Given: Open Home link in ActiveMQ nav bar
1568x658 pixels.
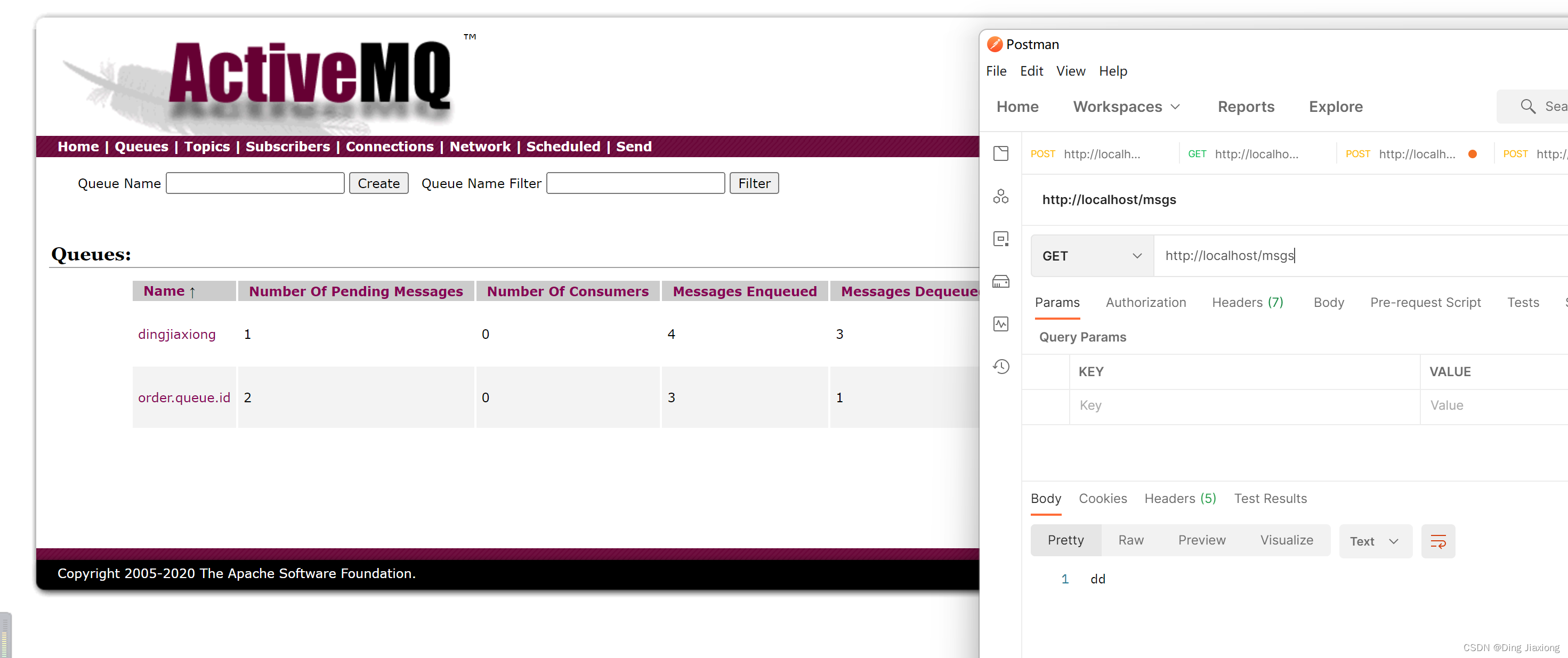Looking at the screenshot, I should (x=78, y=147).
